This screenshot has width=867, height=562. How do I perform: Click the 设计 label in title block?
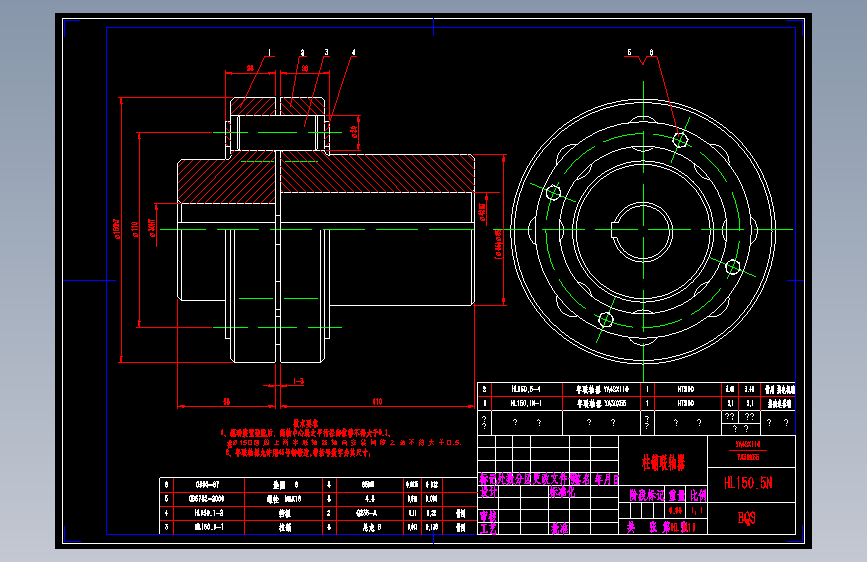[x=488, y=492]
